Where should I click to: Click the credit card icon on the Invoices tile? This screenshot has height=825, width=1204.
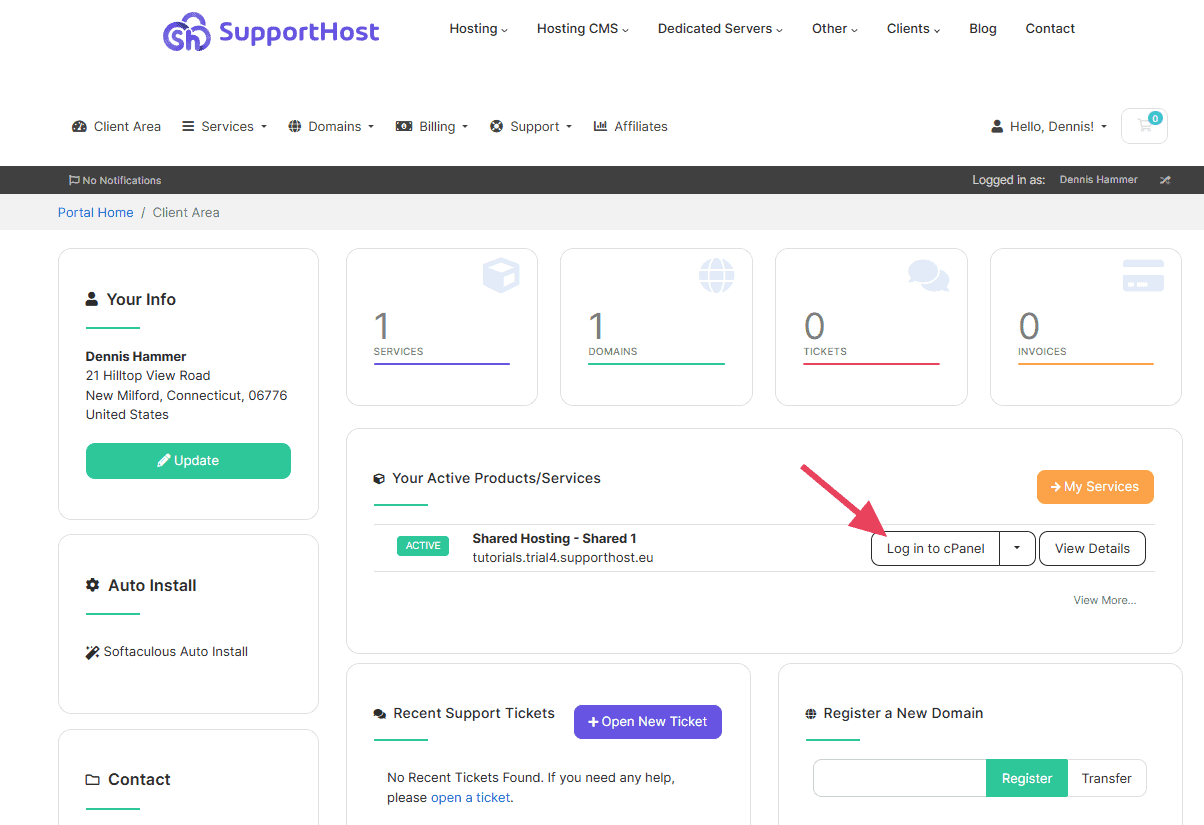point(1143,275)
